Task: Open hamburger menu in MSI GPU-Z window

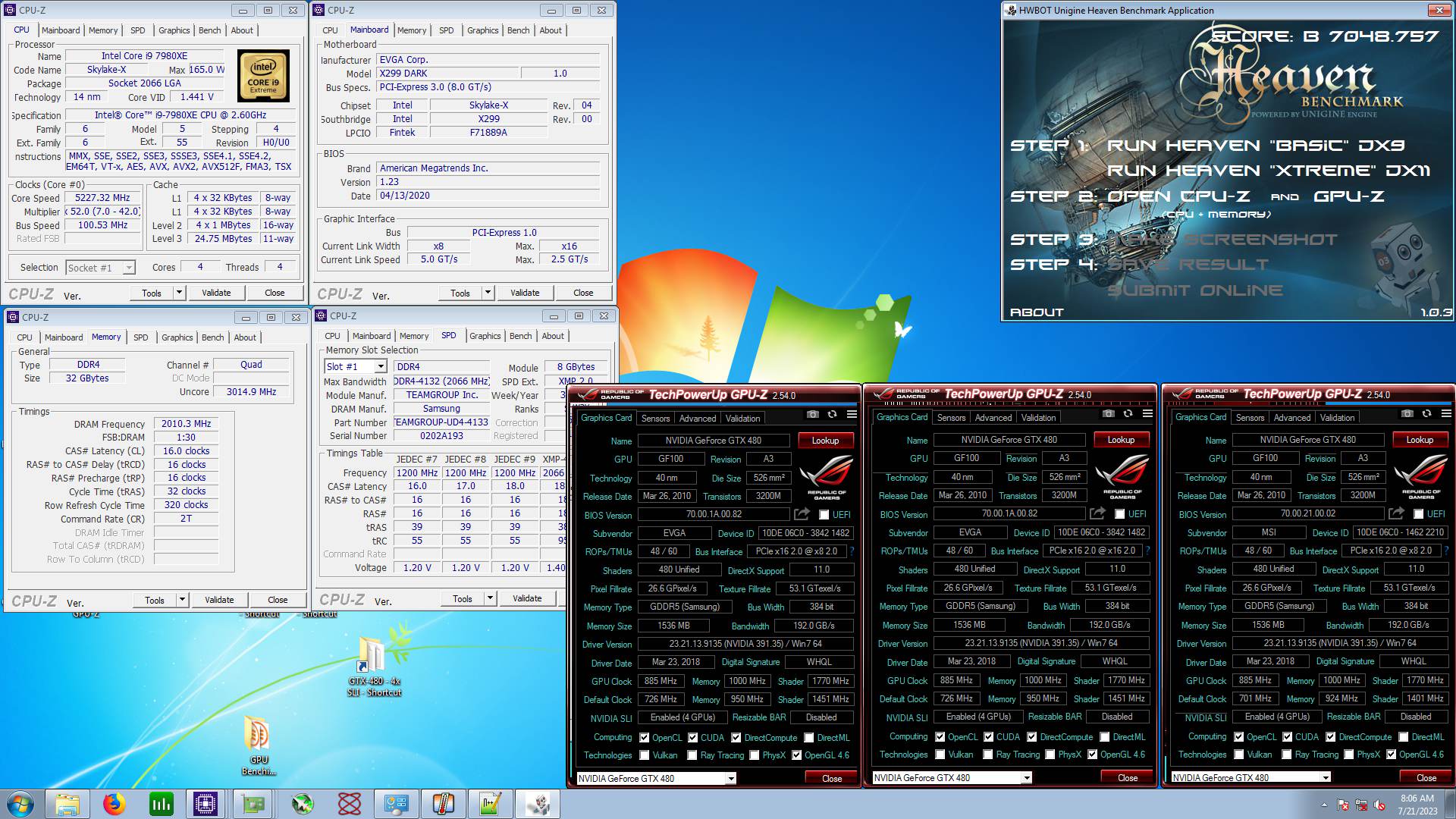Action: (1446, 414)
